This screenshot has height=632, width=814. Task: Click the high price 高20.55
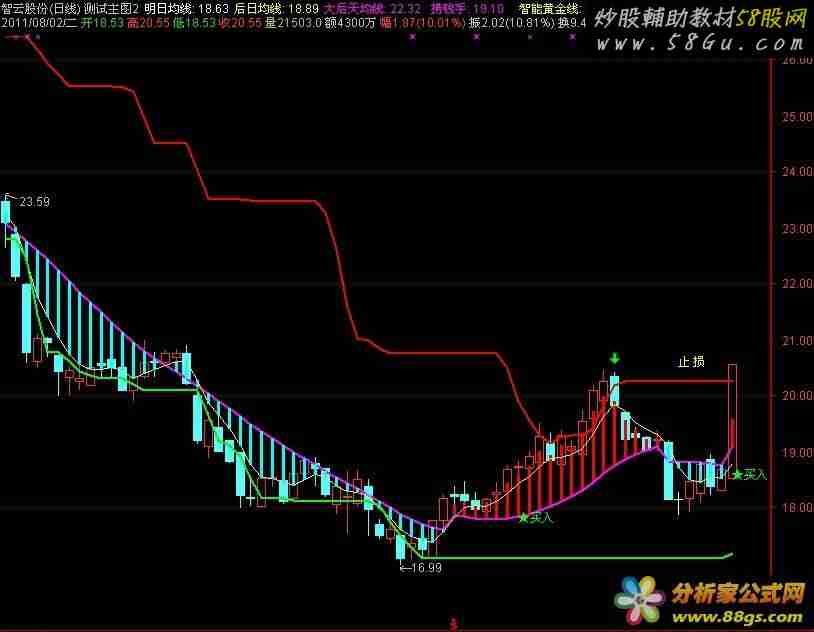click(x=148, y=23)
